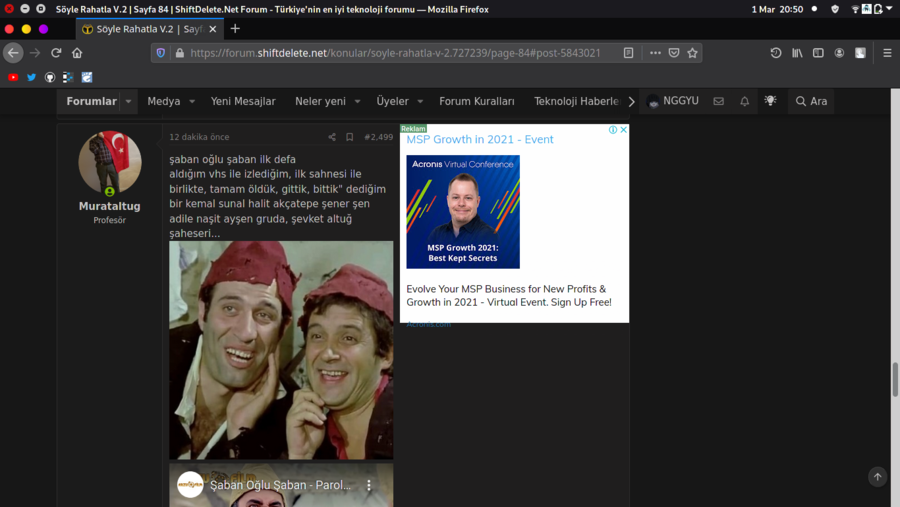
Task: Open the Ara search button
Action: [x=812, y=101]
